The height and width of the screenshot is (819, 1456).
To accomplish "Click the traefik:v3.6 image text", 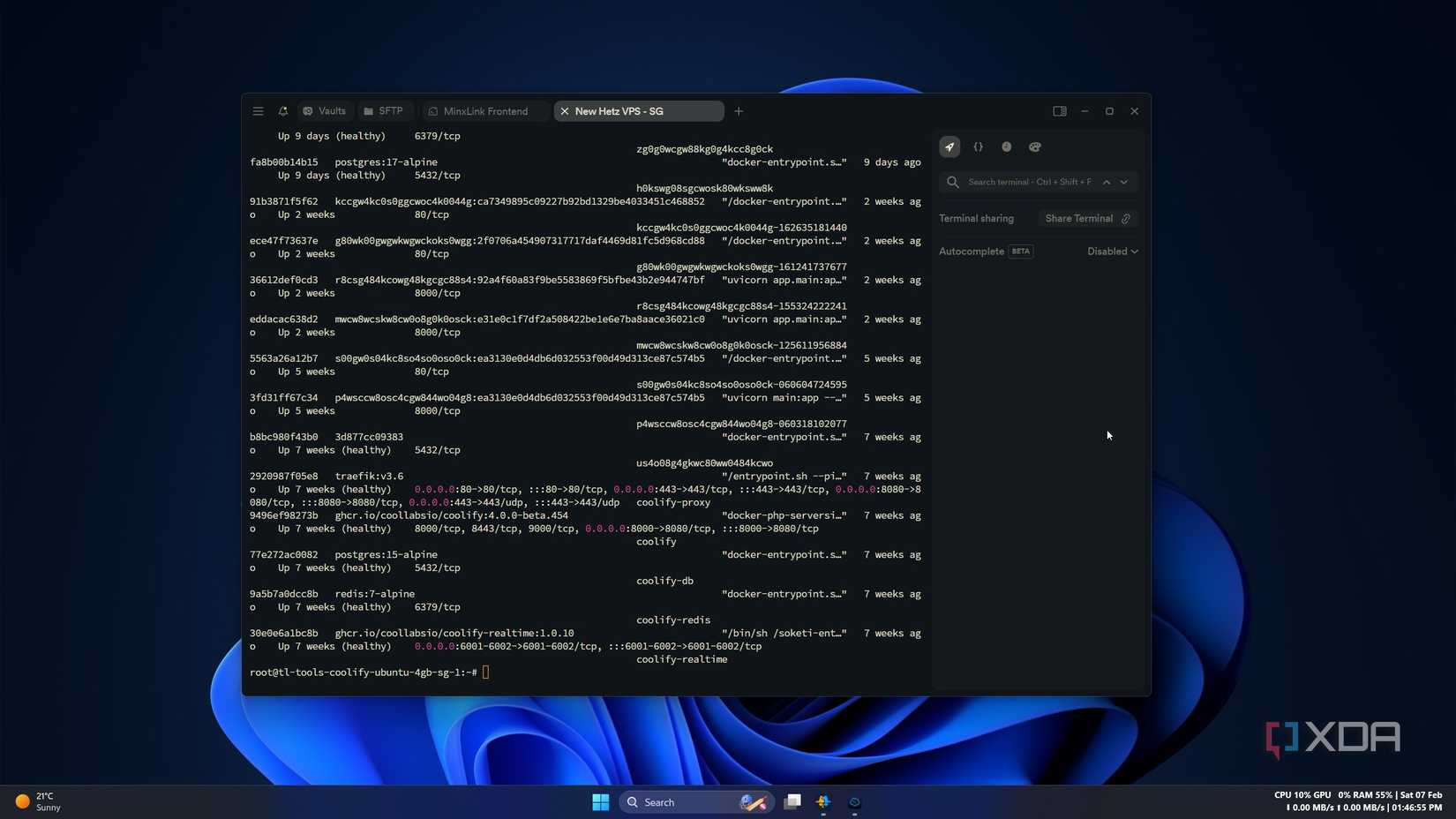I will 369,477.
